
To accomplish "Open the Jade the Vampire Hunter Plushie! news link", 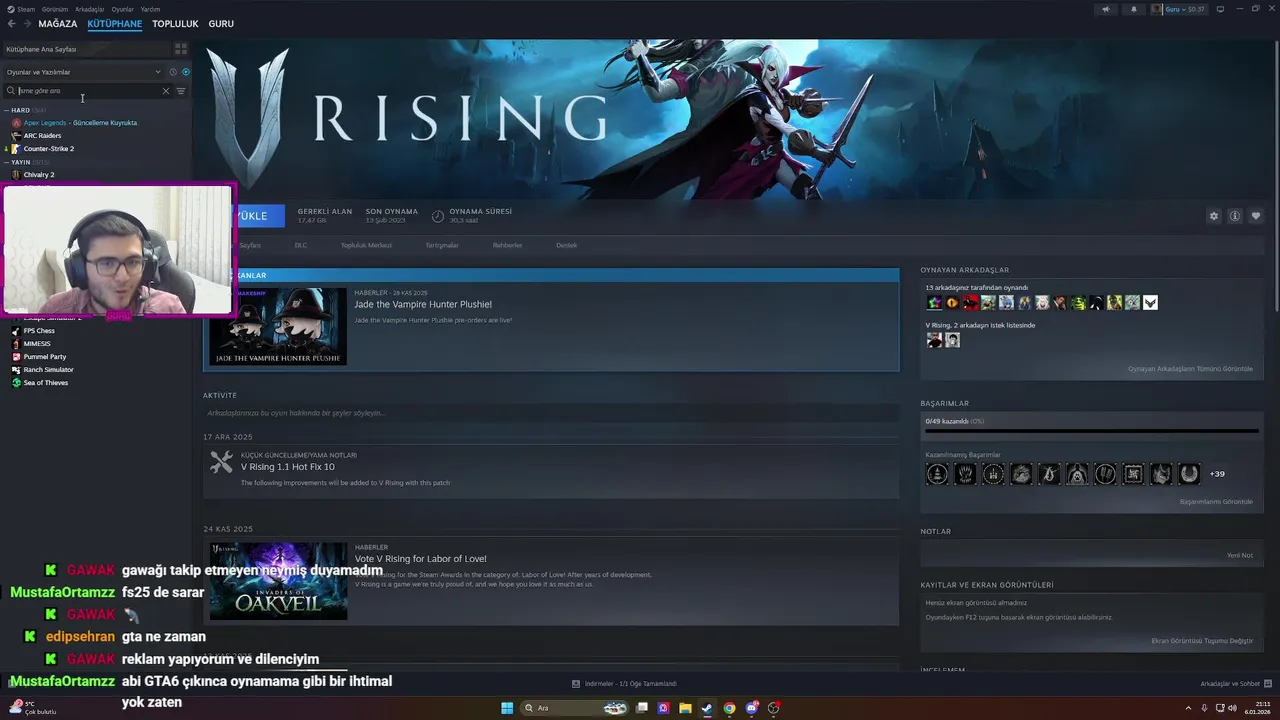I will point(423,304).
